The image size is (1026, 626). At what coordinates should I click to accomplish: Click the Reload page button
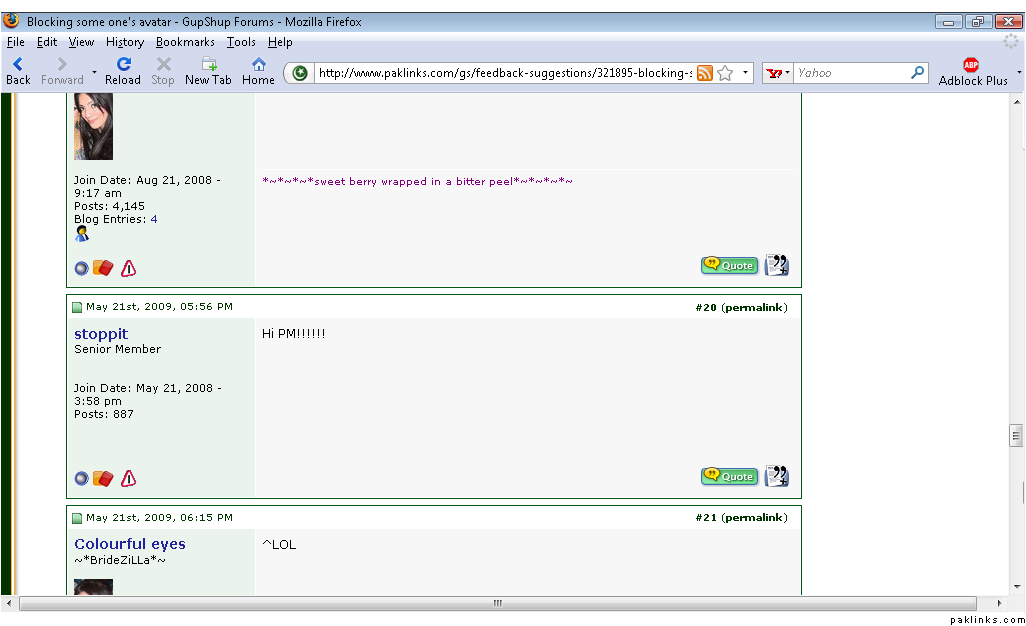123,70
